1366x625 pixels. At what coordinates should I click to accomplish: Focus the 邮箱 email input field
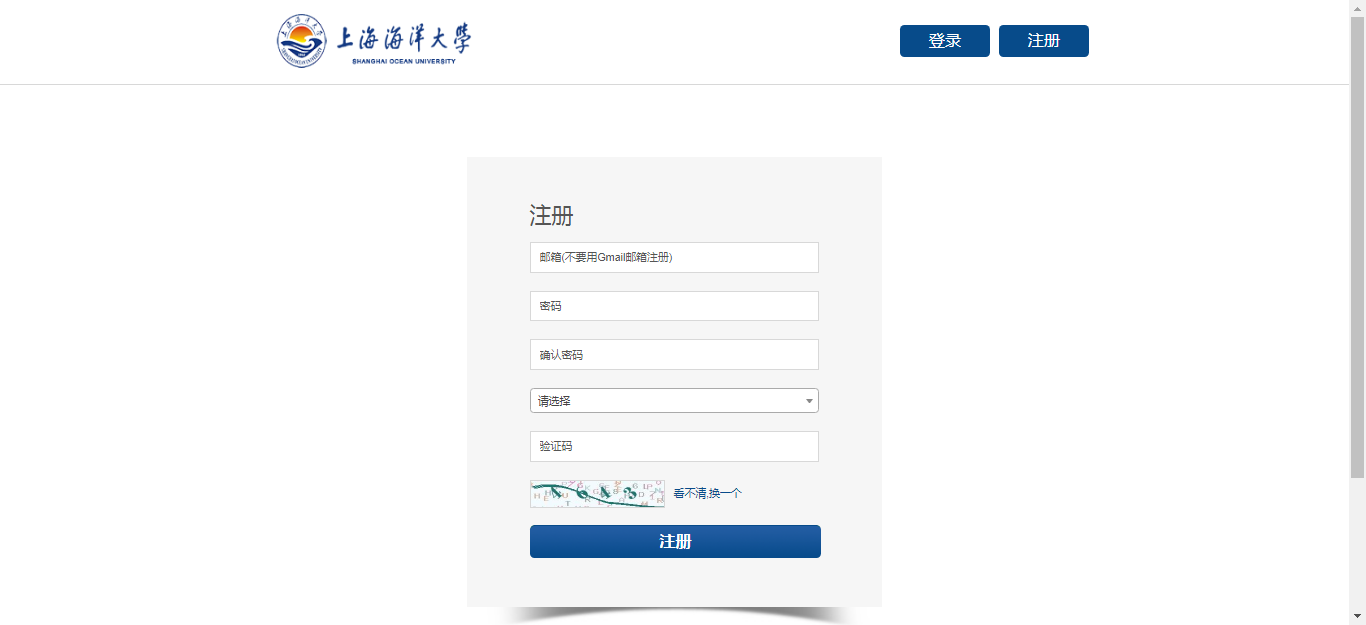pyautogui.click(x=674, y=257)
